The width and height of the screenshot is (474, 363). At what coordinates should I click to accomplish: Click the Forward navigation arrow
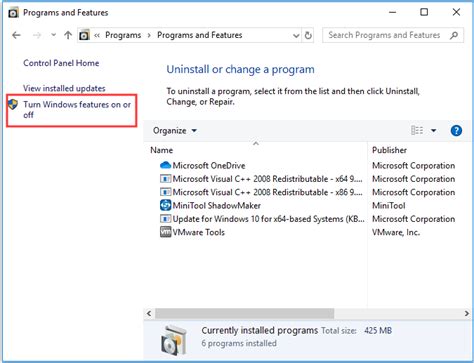pos(37,35)
